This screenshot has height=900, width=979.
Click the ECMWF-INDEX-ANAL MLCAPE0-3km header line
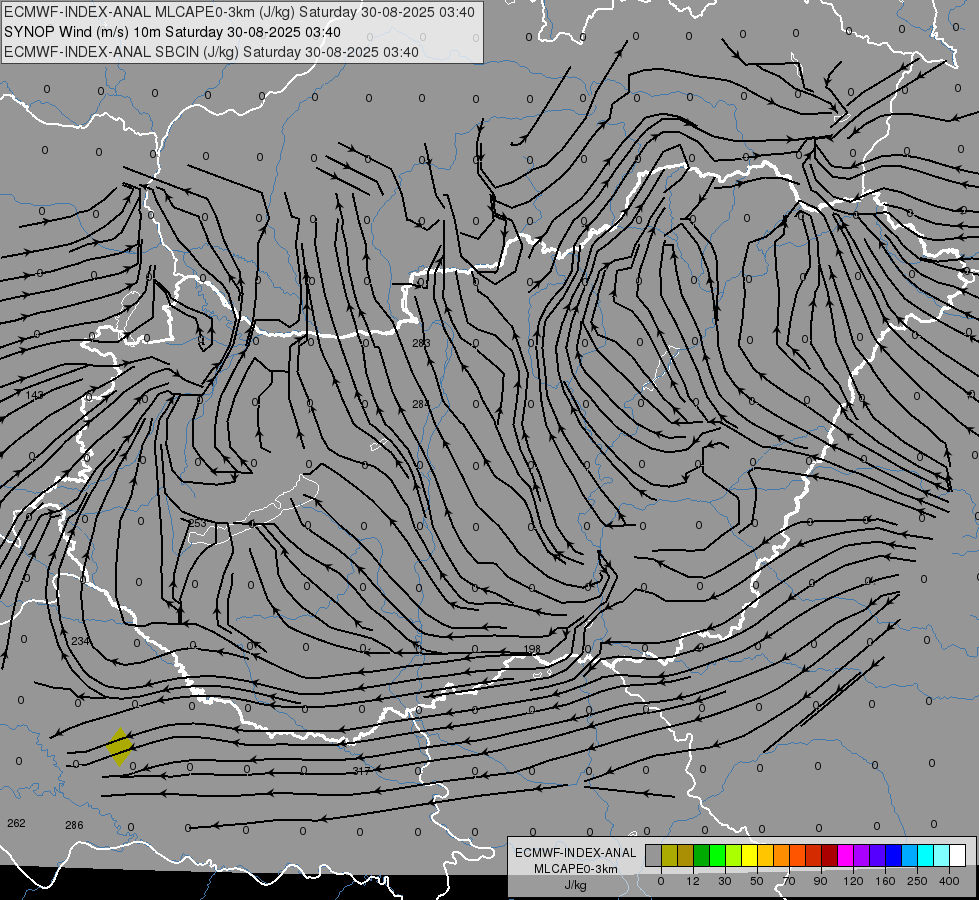point(239,12)
